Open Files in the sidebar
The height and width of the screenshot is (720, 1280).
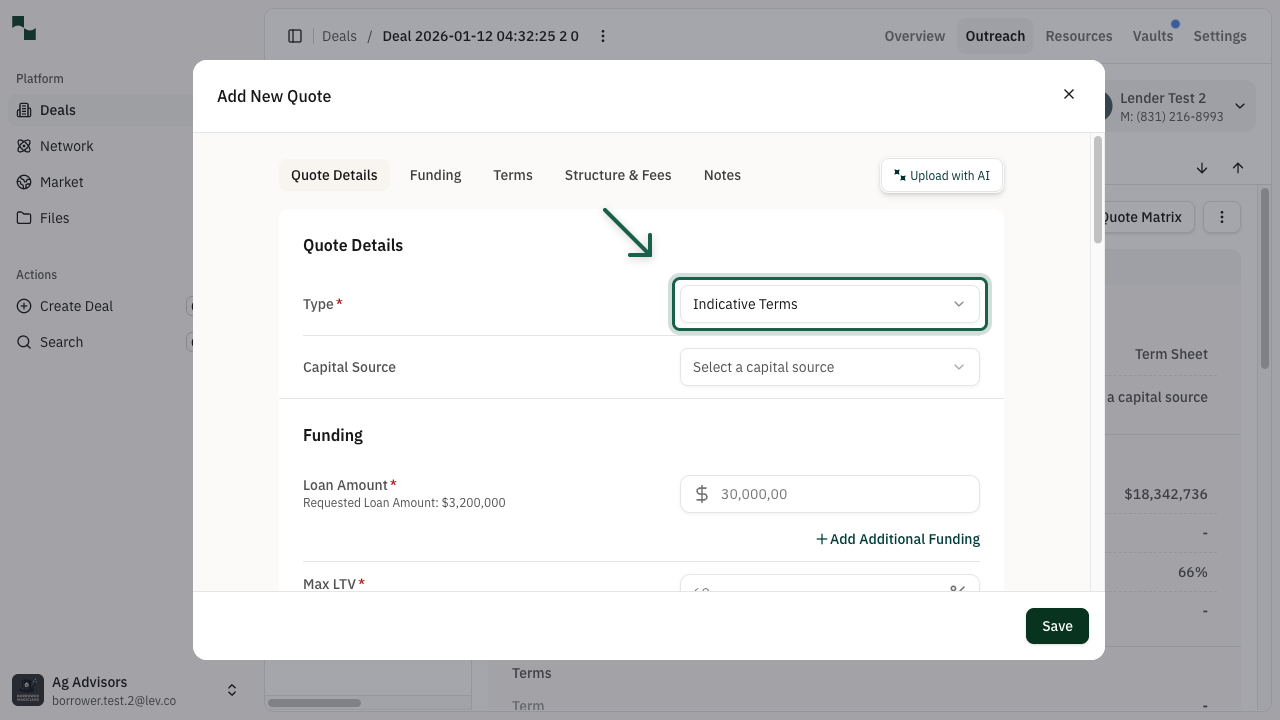click(x=54, y=218)
